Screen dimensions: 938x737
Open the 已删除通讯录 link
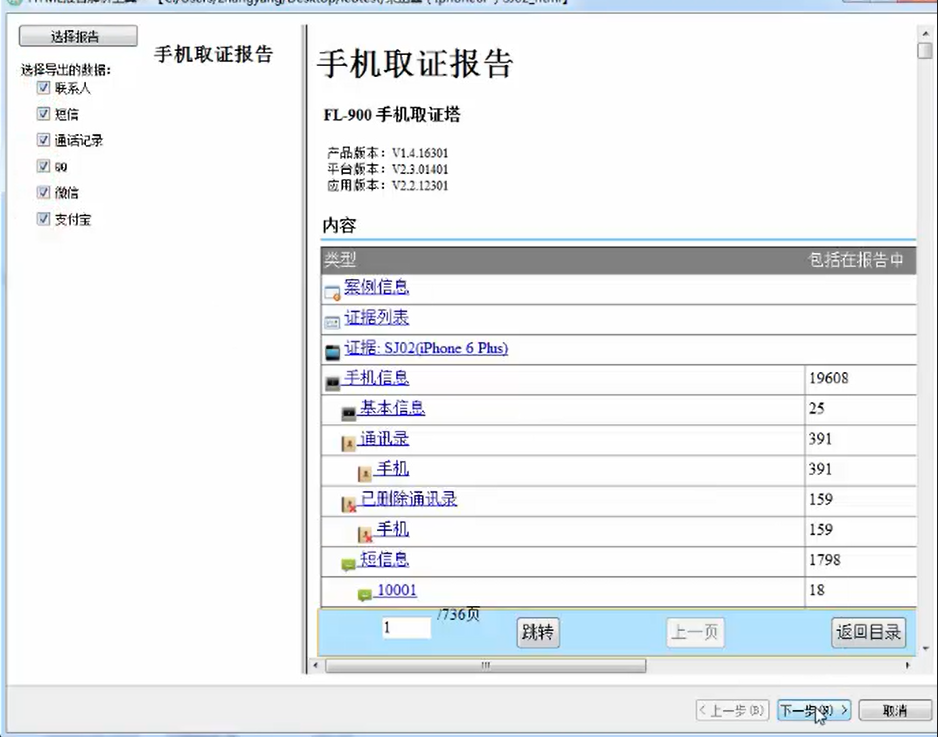coord(409,500)
